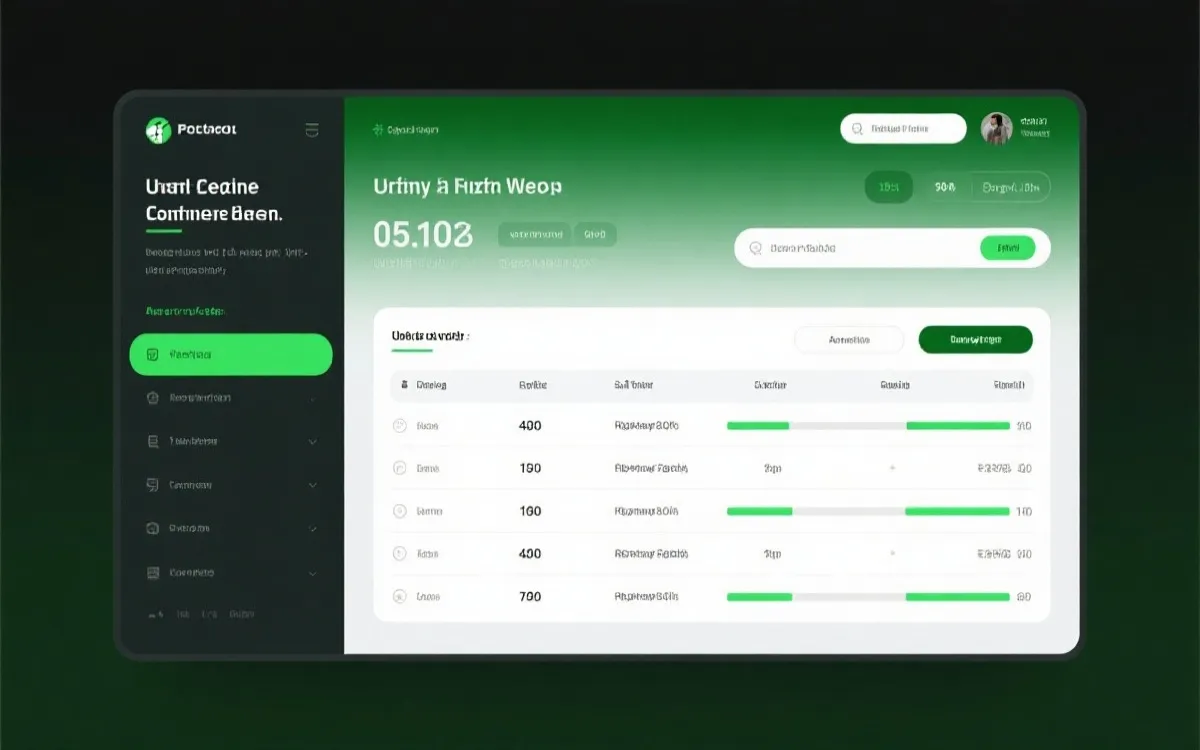
Task: Expand the last sidebar menu item's chevron
Action: coord(312,574)
